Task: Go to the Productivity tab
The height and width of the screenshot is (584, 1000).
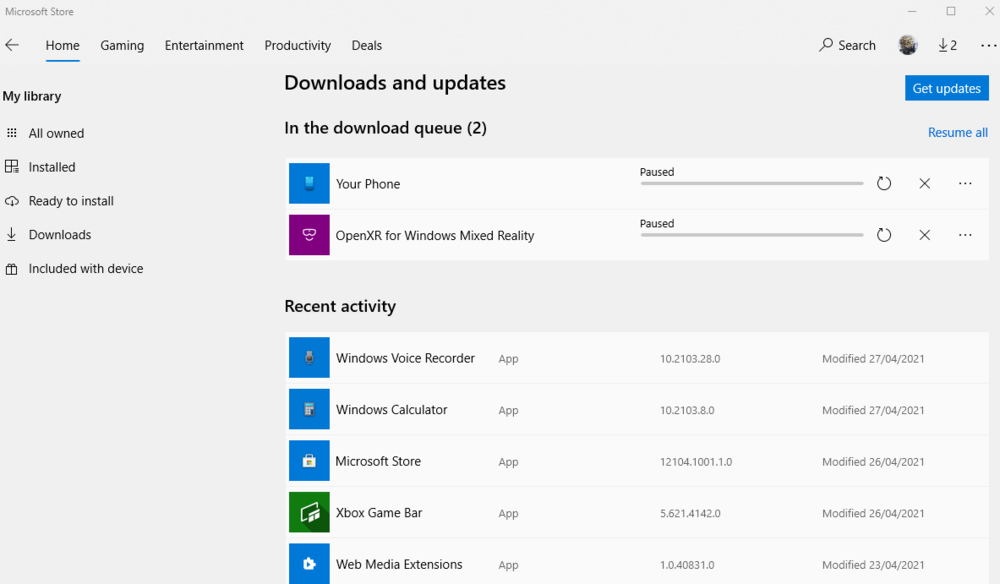Action: click(x=297, y=45)
